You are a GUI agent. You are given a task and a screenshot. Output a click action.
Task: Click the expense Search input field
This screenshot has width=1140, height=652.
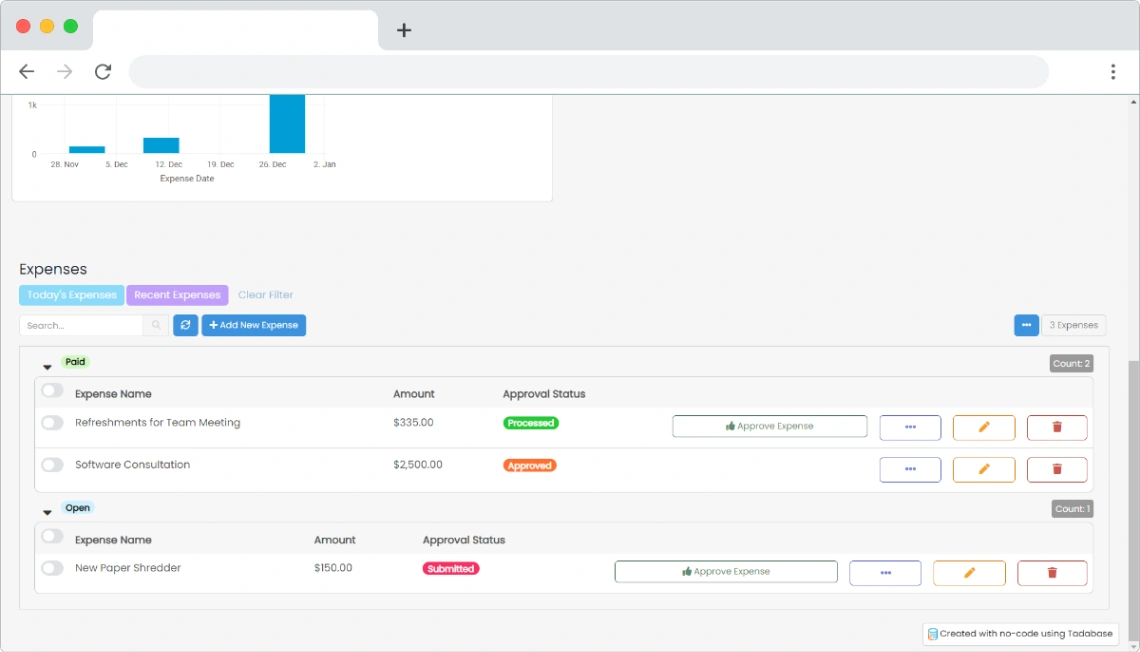pos(81,325)
